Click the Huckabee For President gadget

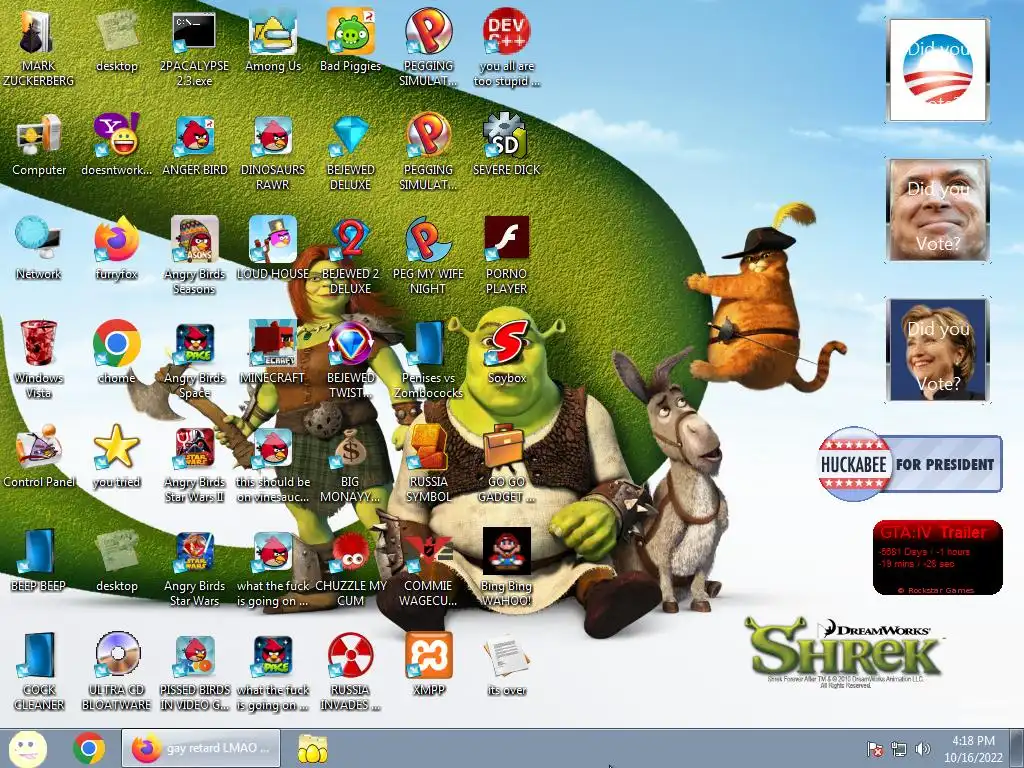910,464
